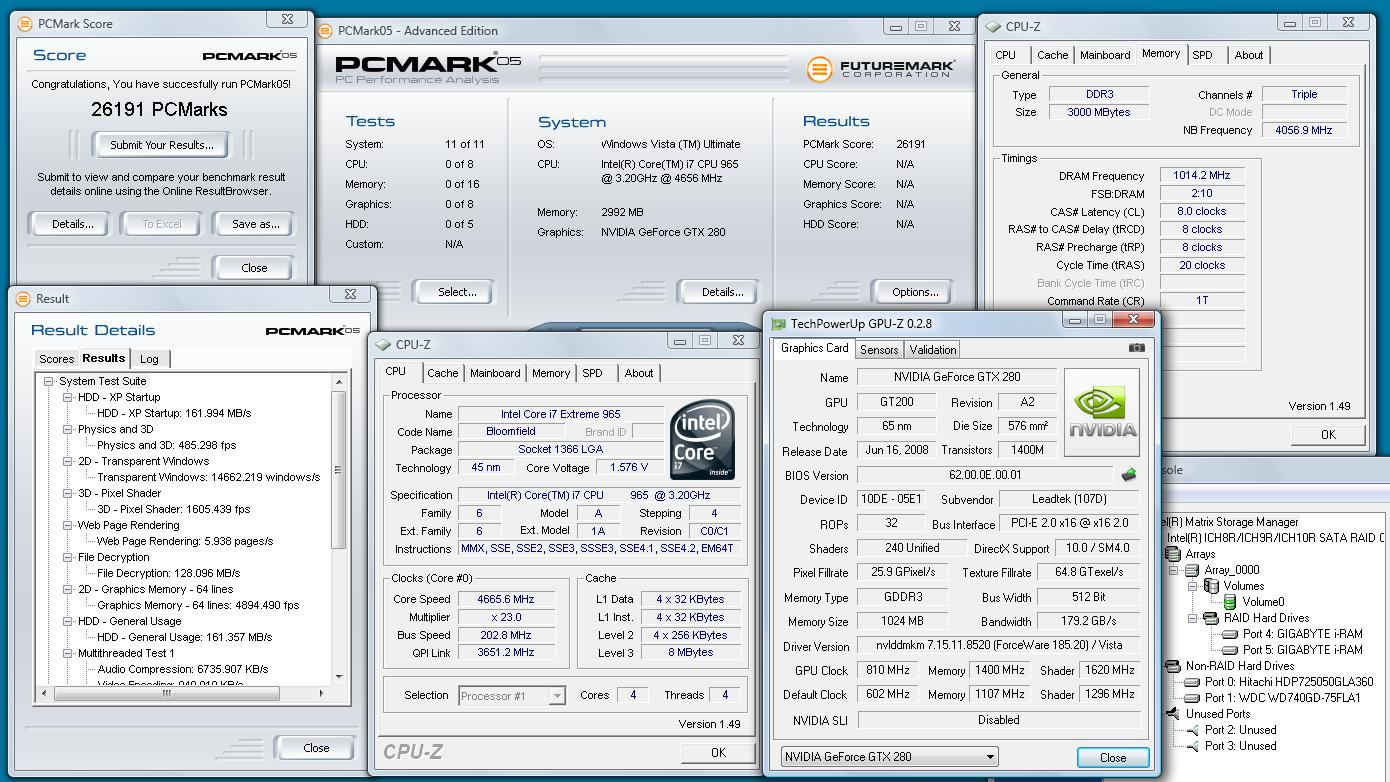Collapse the File Decryption node
1390x782 pixels.
pyautogui.click(x=67, y=557)
